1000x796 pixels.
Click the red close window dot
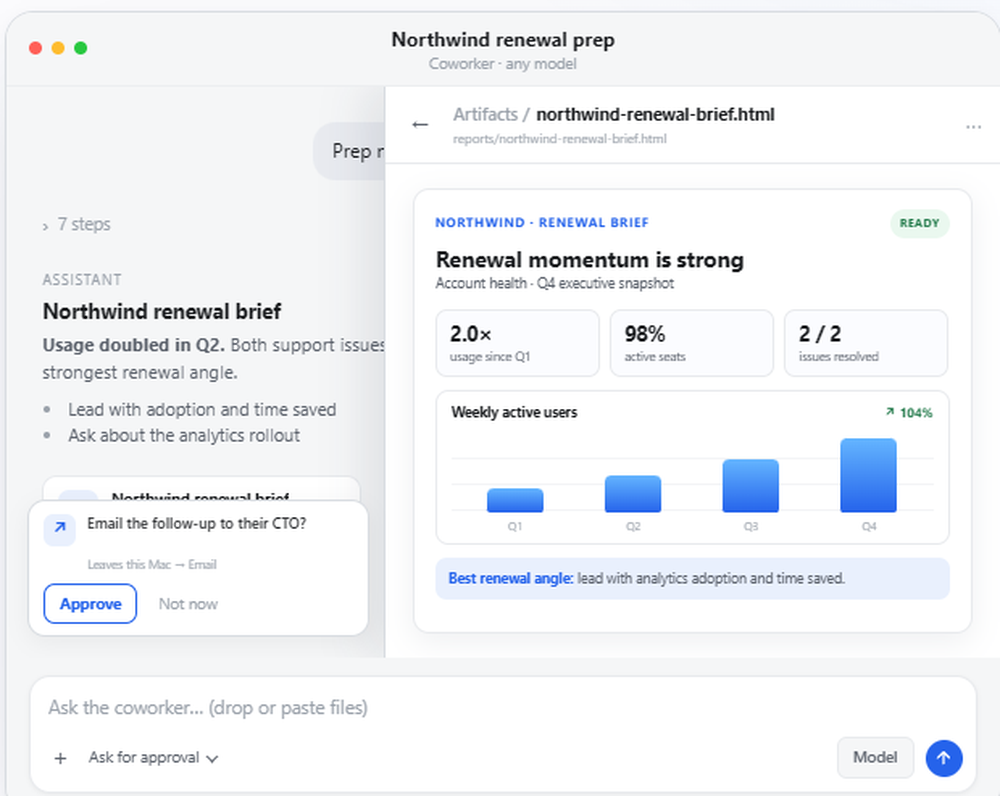[x=36, y=48]
